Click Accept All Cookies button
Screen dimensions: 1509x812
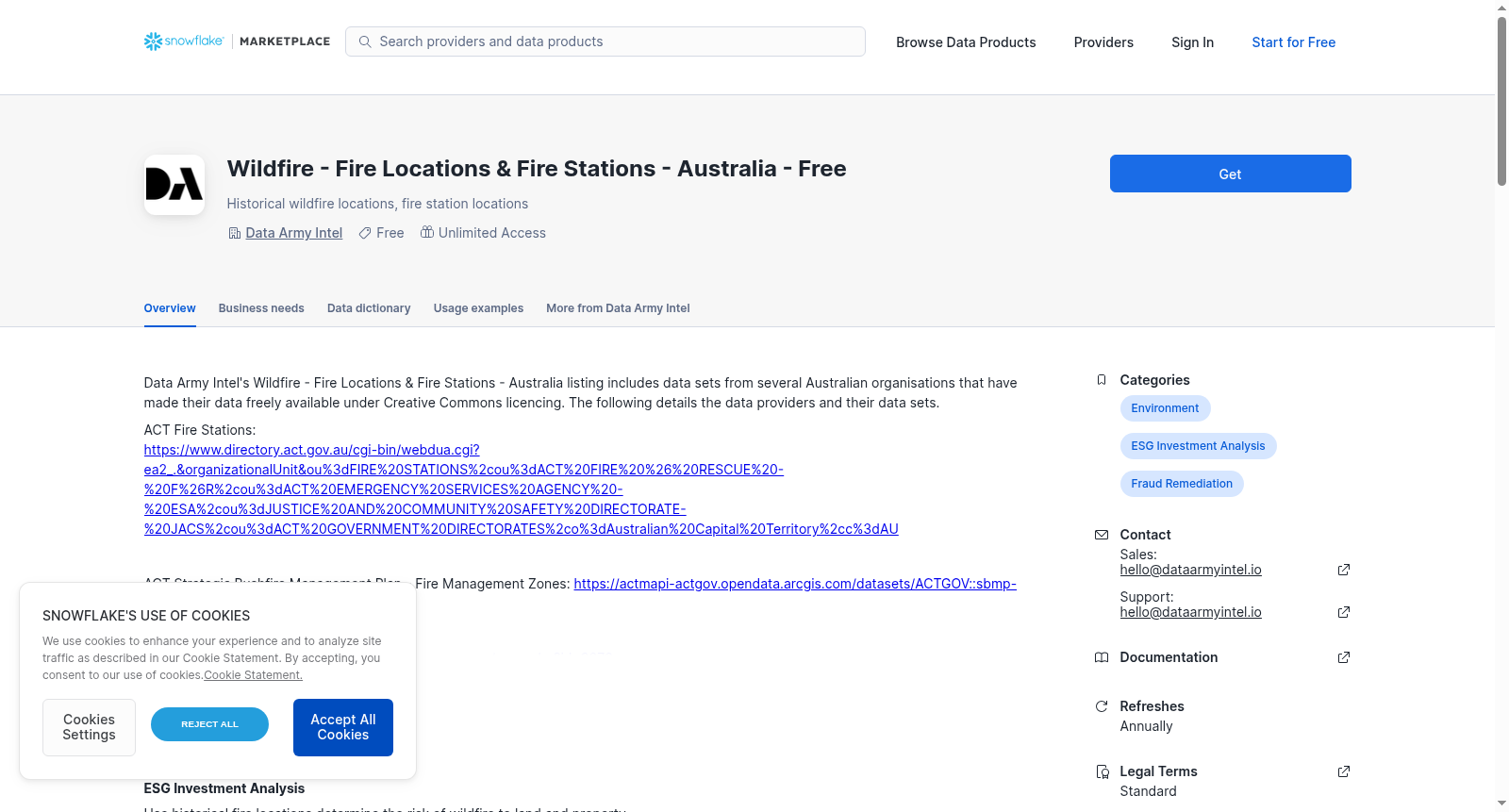pos(343,727)
